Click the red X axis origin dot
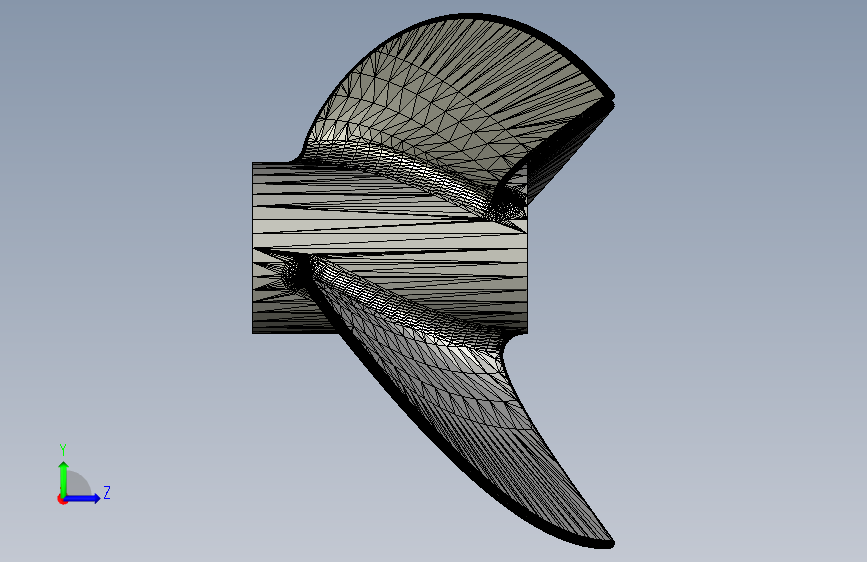The width and height of the screenshot is (867, 562). click(61, 499)
